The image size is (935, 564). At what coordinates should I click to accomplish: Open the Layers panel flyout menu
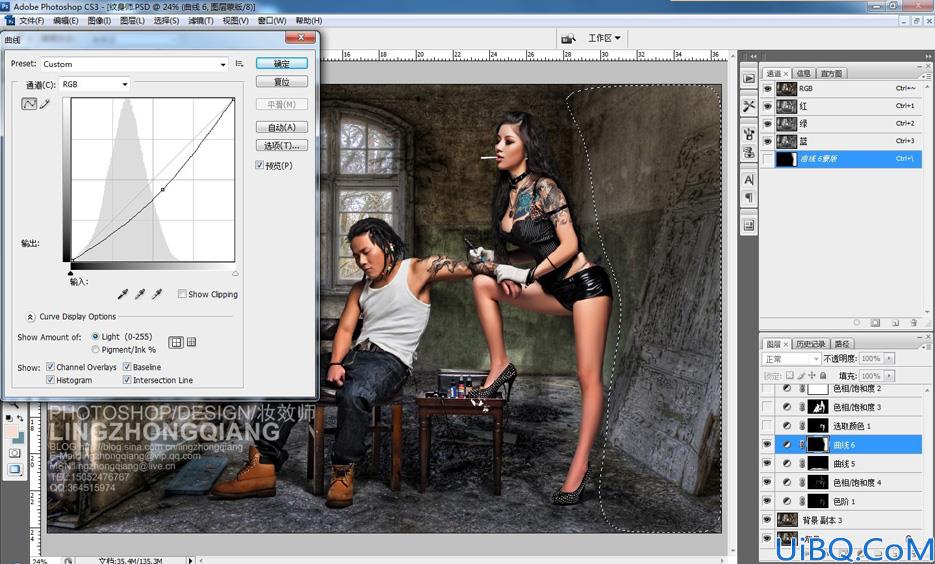tap(926, 346)
